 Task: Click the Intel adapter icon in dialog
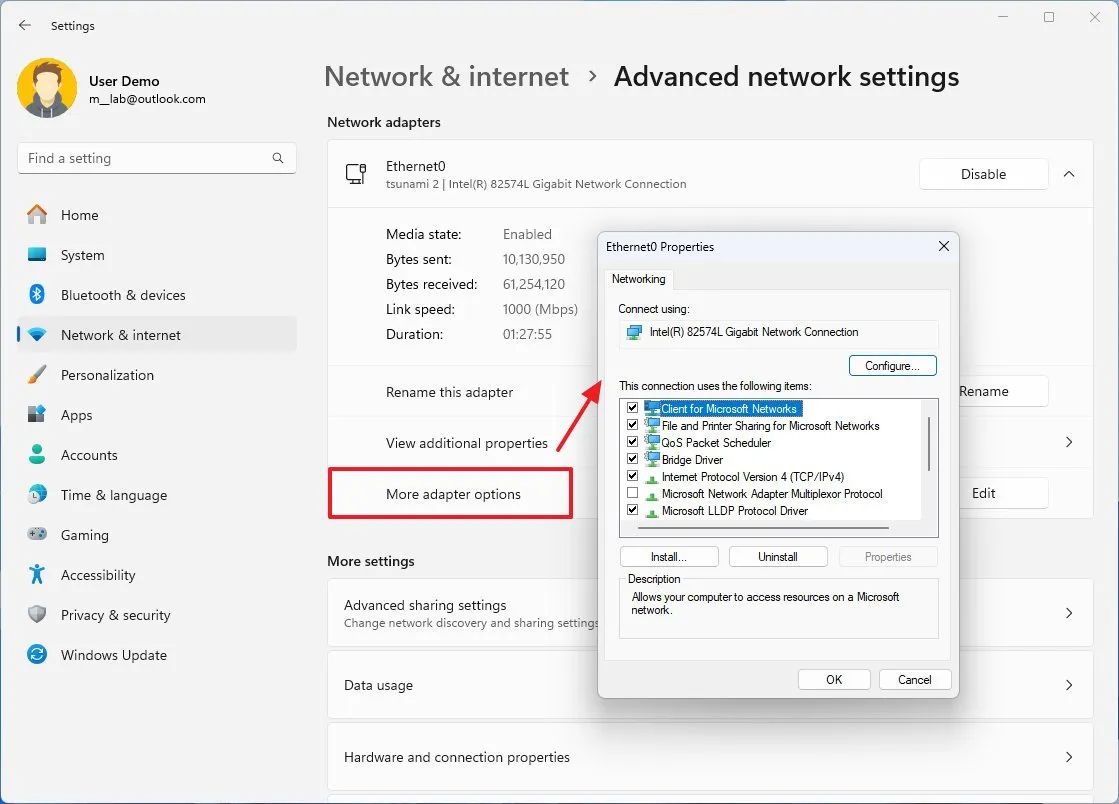click(x=634, y=332)
